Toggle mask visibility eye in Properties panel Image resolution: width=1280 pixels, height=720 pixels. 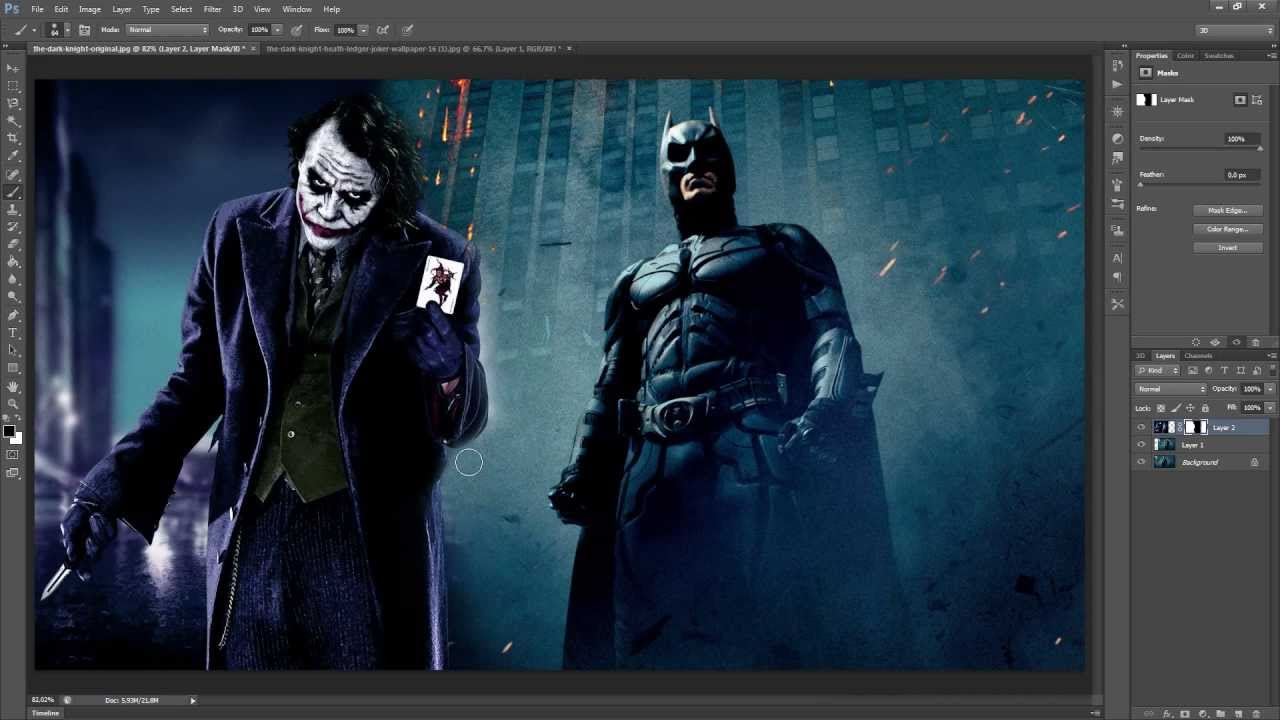[x=1237, y=343]
